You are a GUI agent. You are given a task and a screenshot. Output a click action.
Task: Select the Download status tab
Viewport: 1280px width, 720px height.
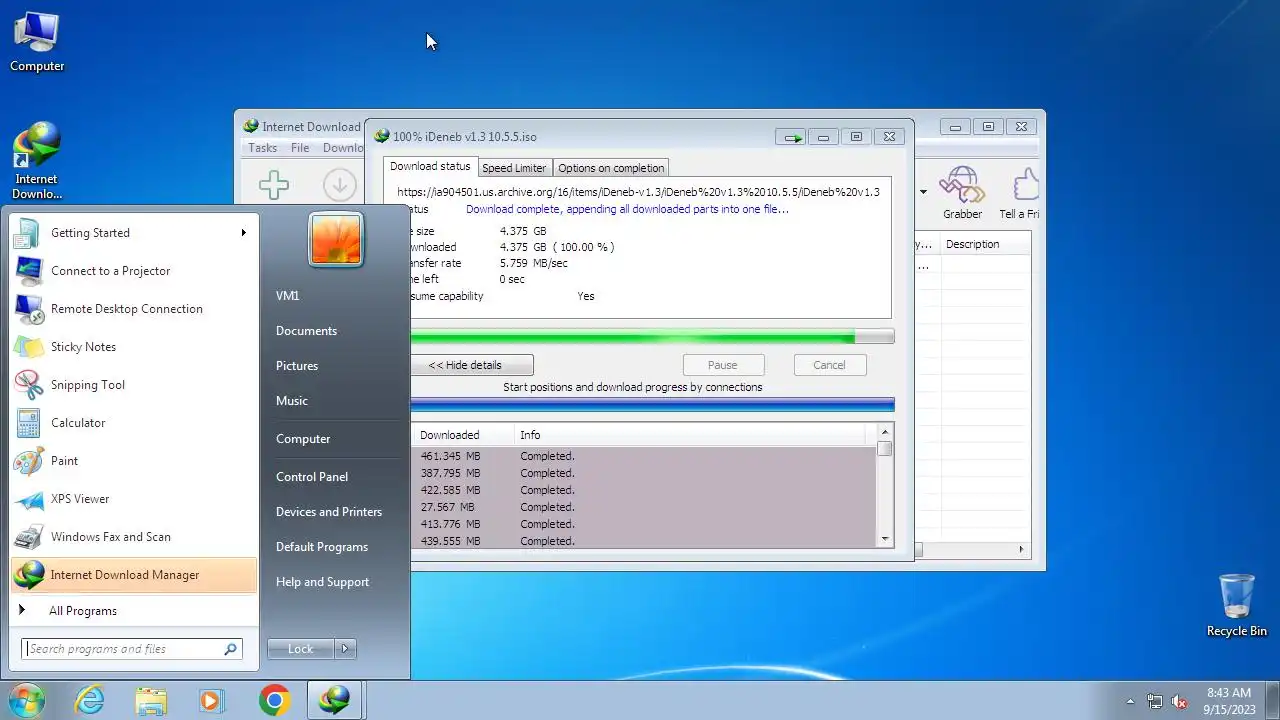pyautogui.click(x=430, y=166)
